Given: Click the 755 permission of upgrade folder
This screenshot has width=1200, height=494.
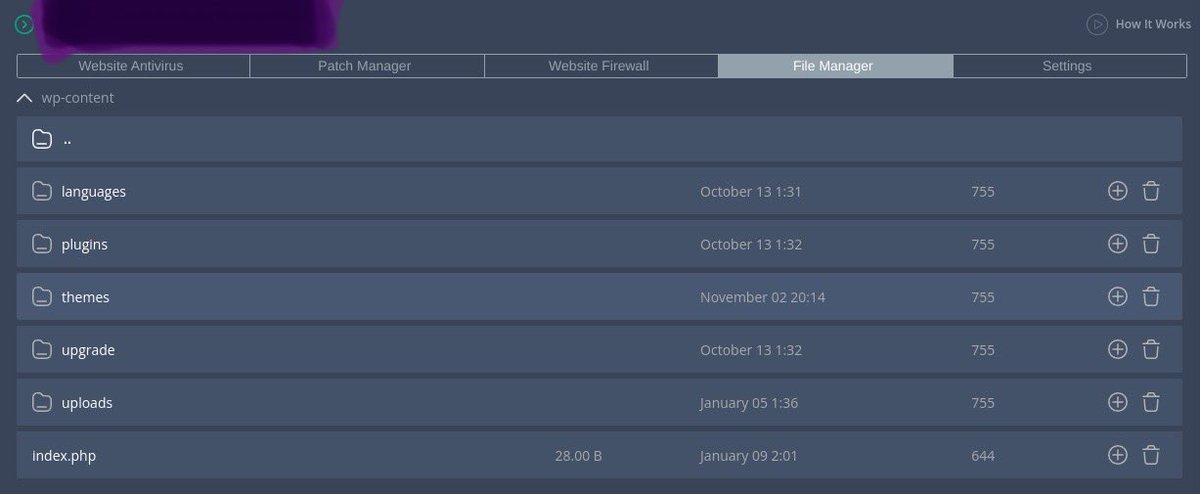Looking at the screenshot, I should click(983, 350).
